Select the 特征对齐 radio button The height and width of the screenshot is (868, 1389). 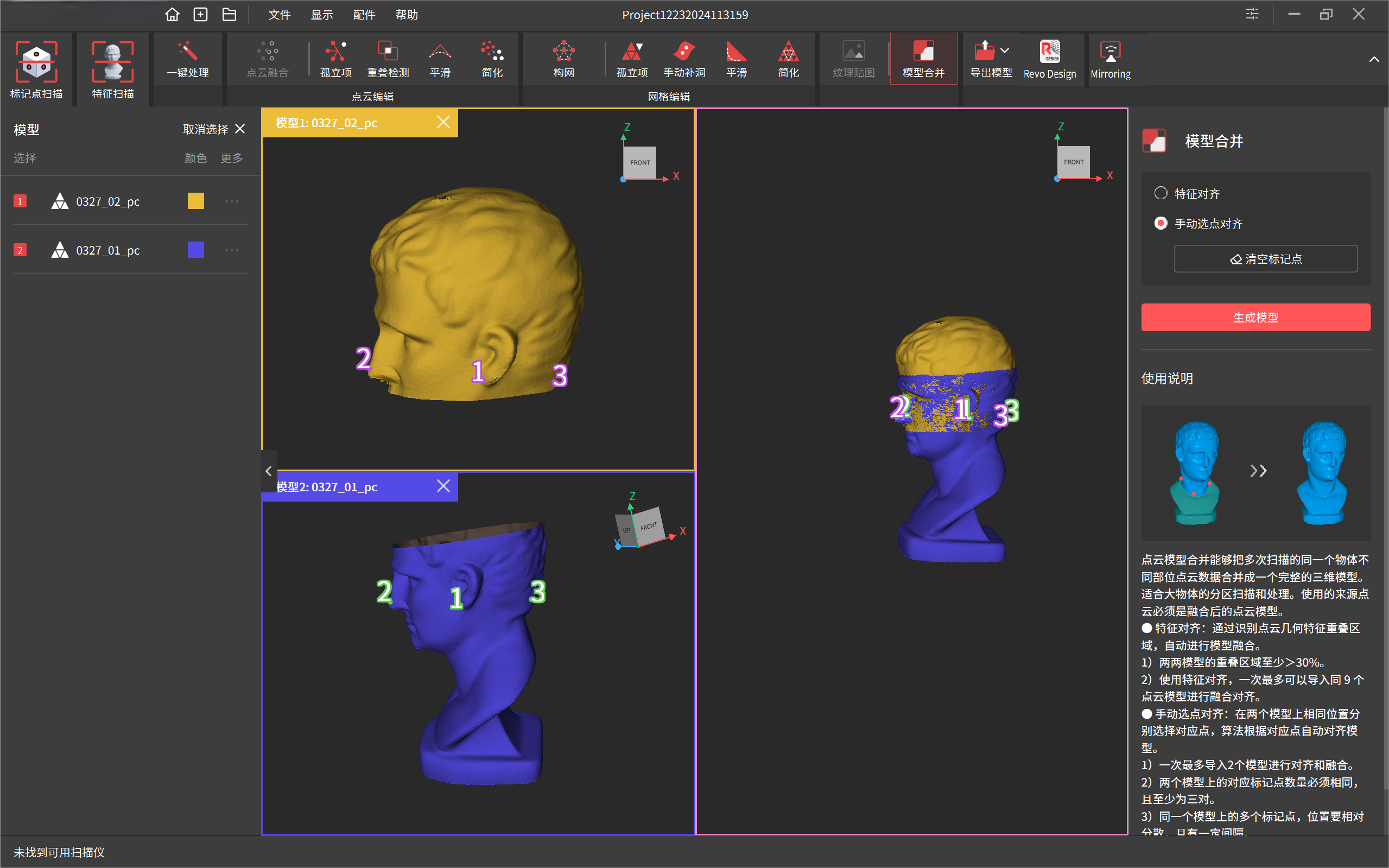[x=1160, y=193]
